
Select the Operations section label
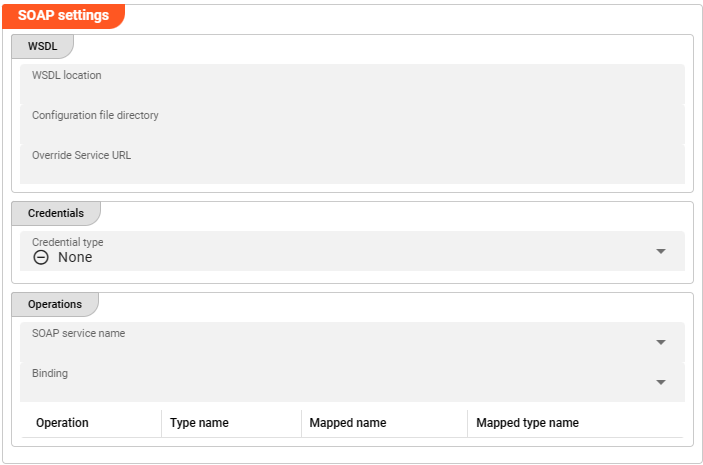pyautogui.click(x=54, y=304)
